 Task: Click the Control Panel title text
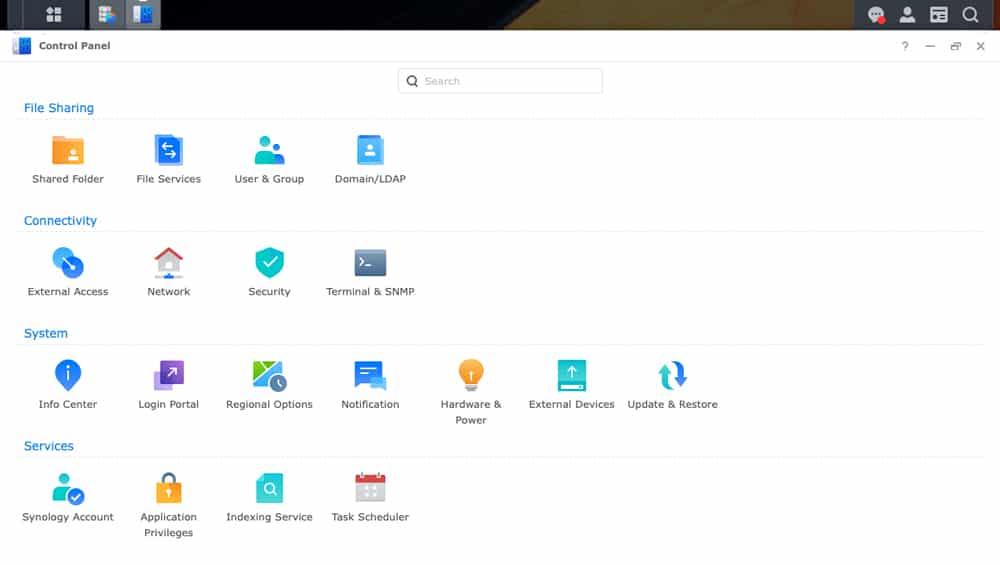(x=75, y=46)
